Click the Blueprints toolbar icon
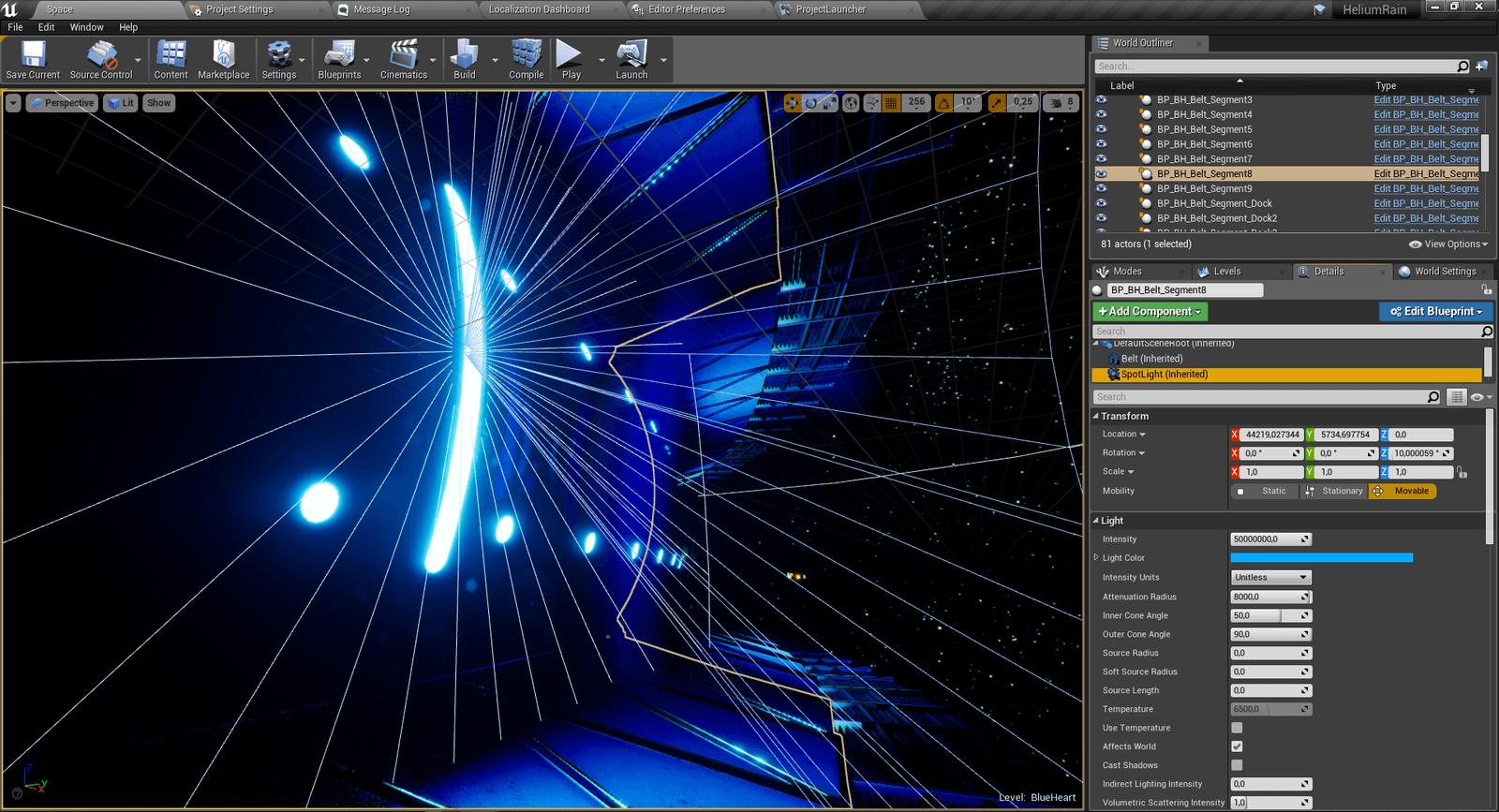The image size is (1499, 812). [339, 60]
